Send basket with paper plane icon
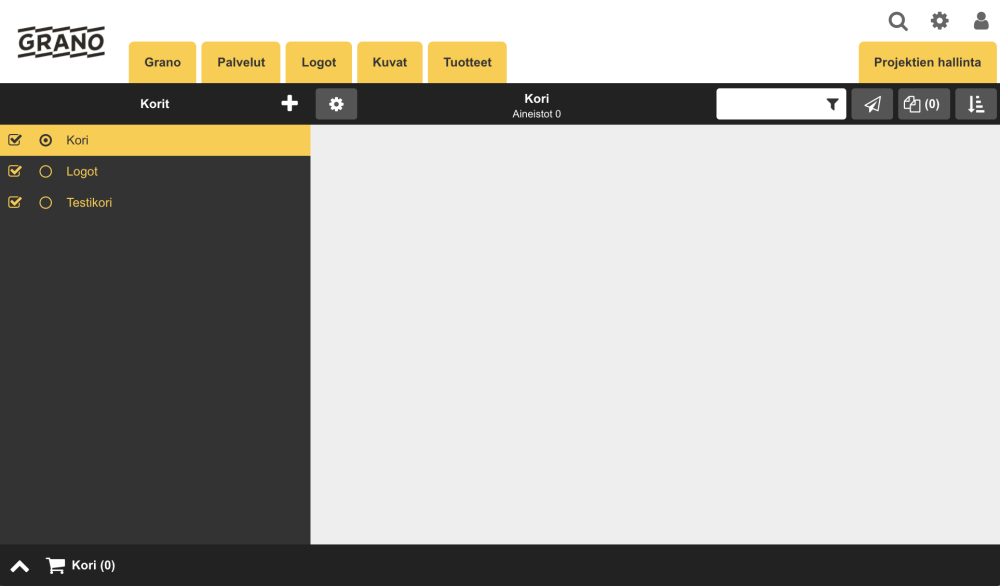 tap(872, 104)
